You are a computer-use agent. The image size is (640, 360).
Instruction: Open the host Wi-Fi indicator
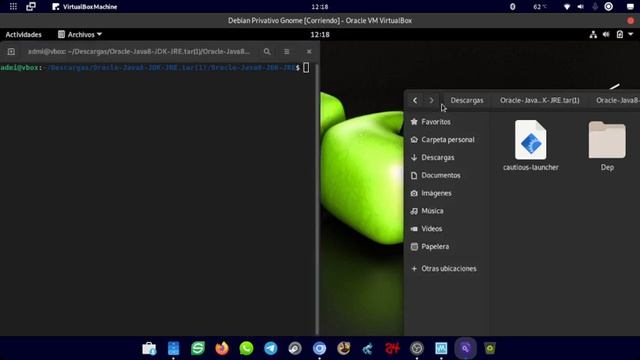point(567,7)
